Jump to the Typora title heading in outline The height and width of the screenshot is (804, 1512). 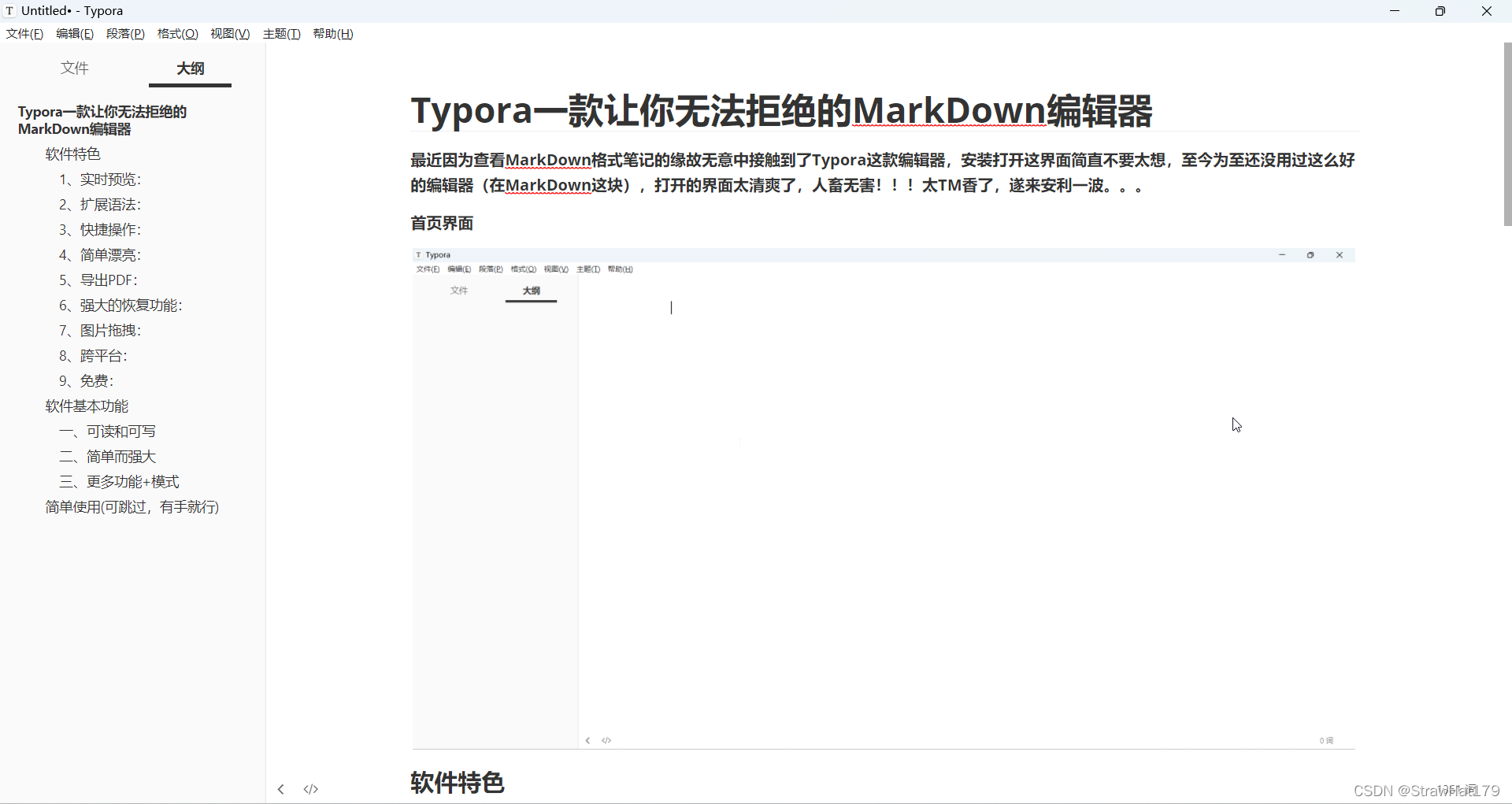click(102, 120)
